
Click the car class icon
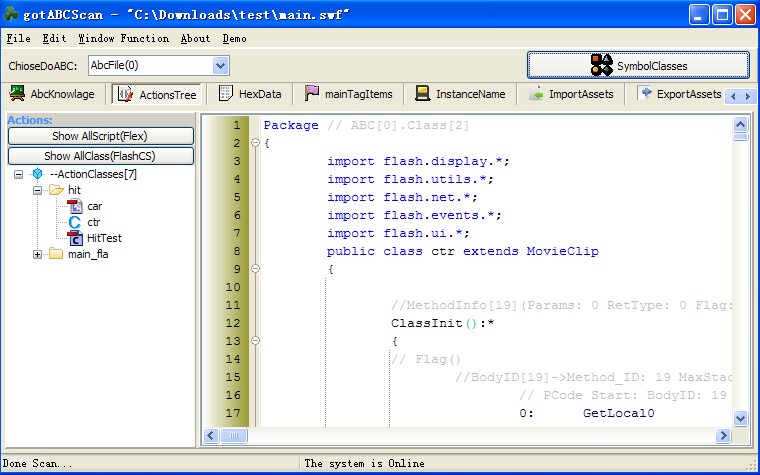click(x=75, y=206)
